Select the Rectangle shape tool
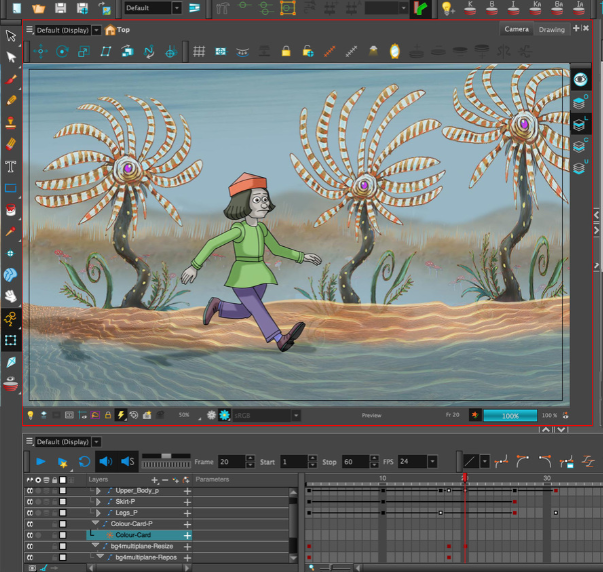Screen dimensions: 603x572 [12, 187]
